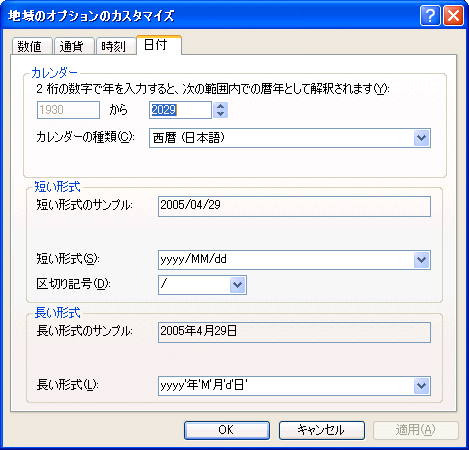Click inside the 長い形式 format text box
Image resolution: width=469 pixels, height=450 pixels.
point(286,386)
